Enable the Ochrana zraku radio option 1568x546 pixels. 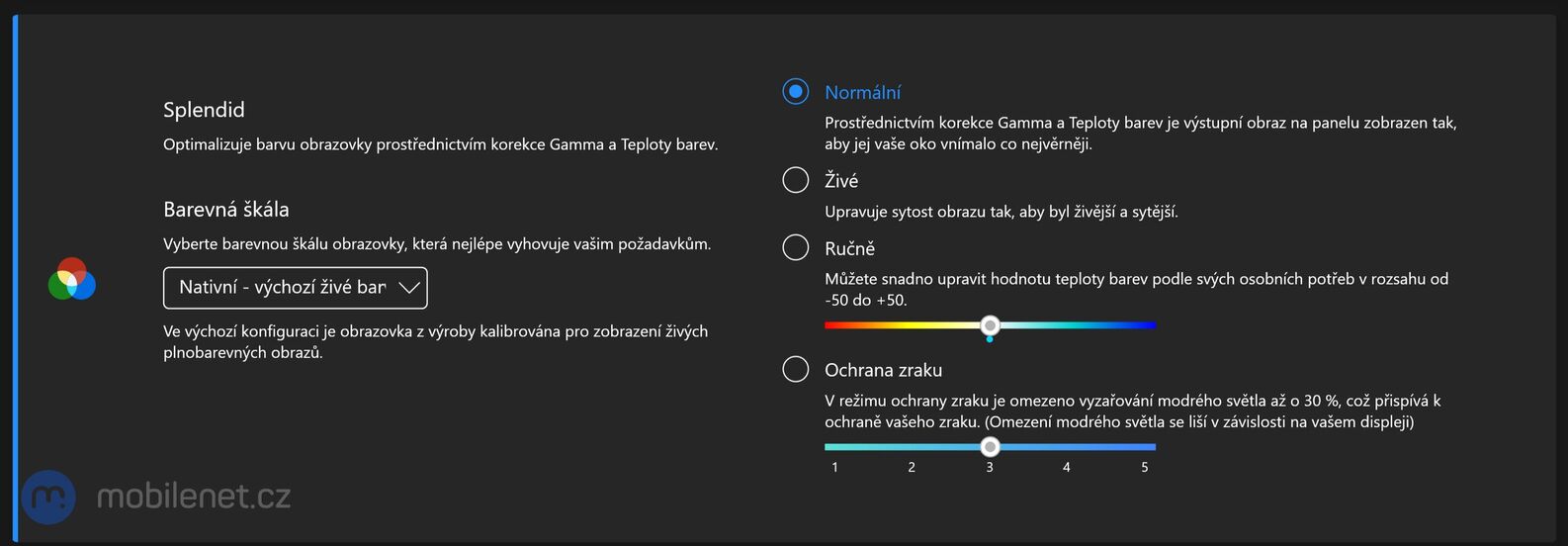tap(796, 369)
